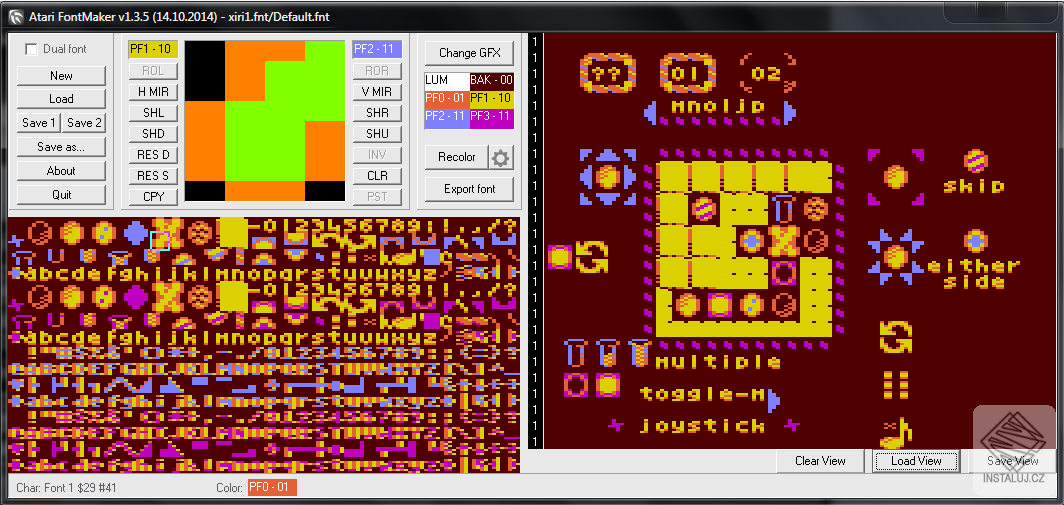Screen dimensions: 1064x505
Task: Choose PF0 - 01 orange color swatch
Action: click(446, 98)
